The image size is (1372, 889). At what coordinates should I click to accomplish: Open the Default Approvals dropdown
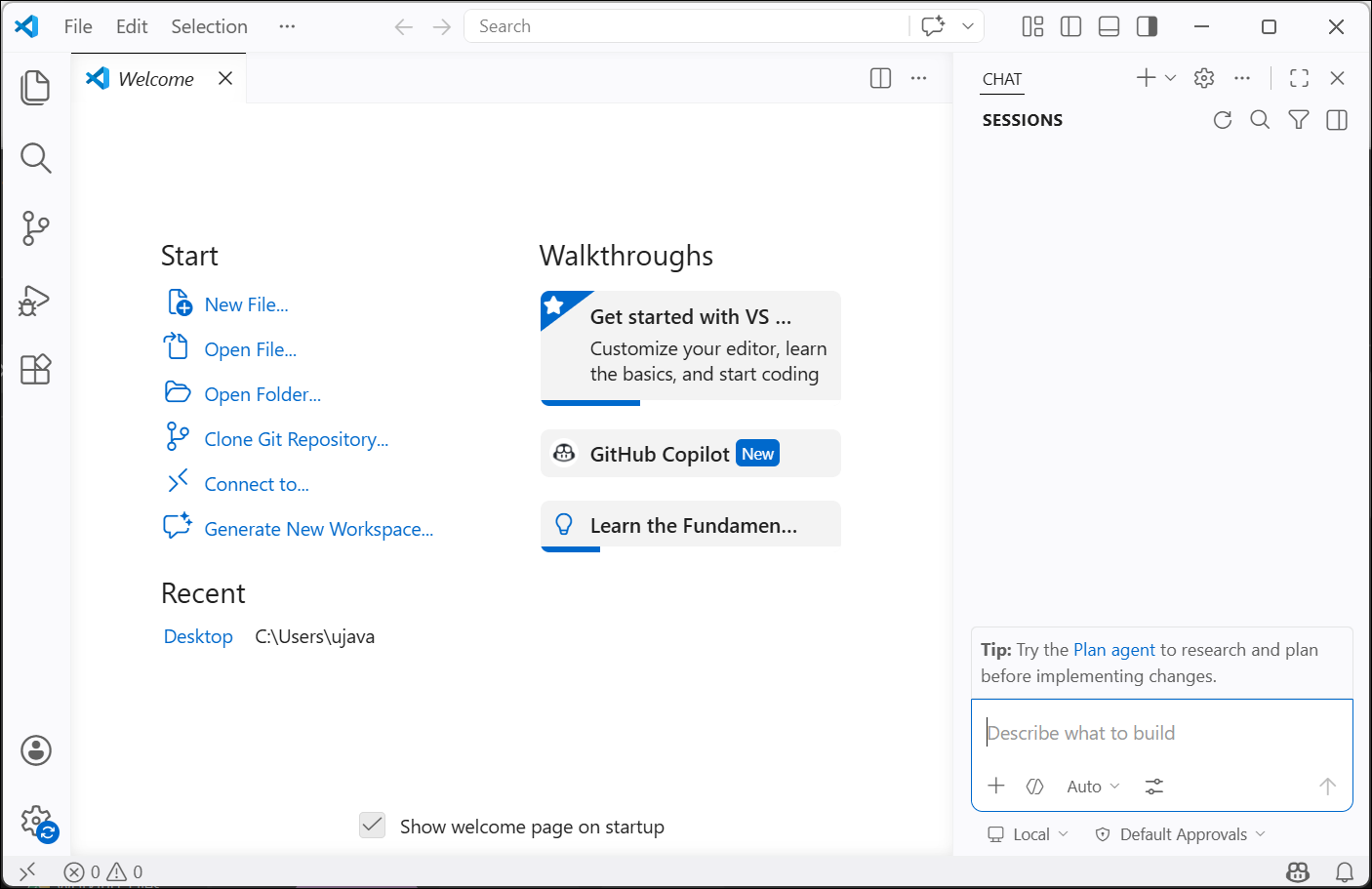pos(1181,834)
